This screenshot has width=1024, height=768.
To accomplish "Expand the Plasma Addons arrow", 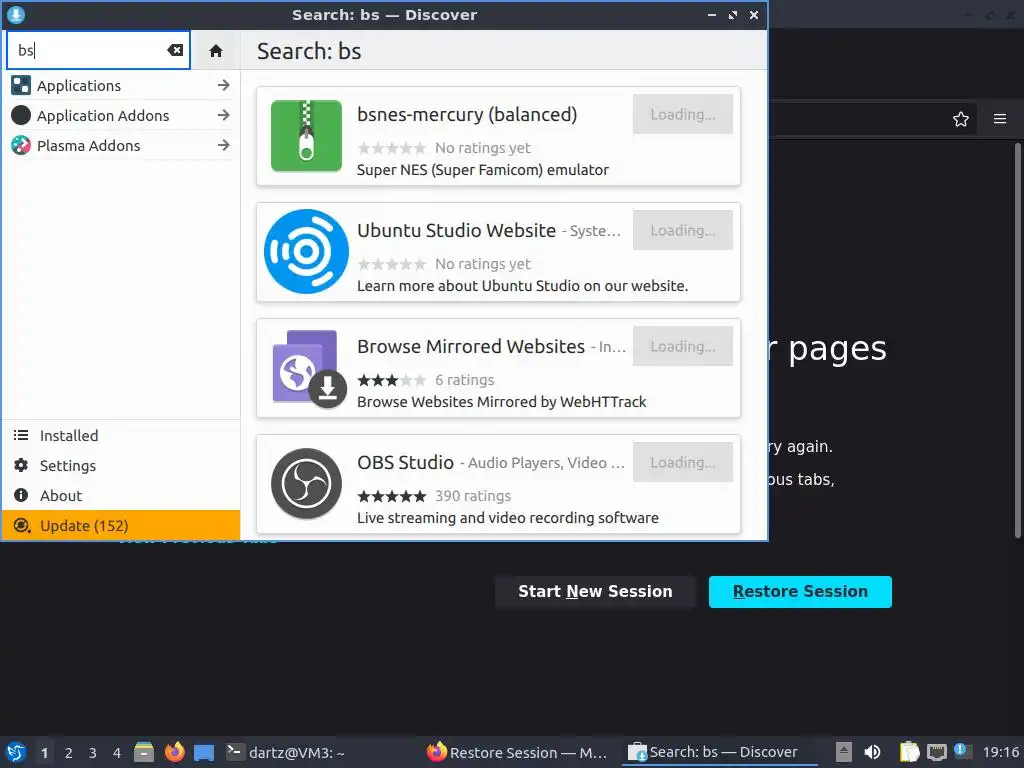I will (x=223, y=145).
